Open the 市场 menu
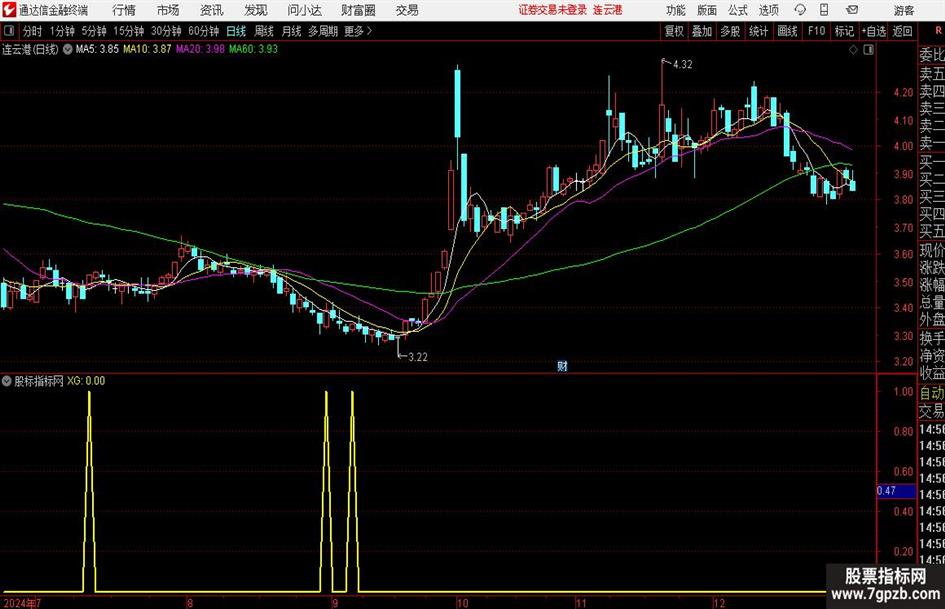The image size is (945, 609). point(168,10)
